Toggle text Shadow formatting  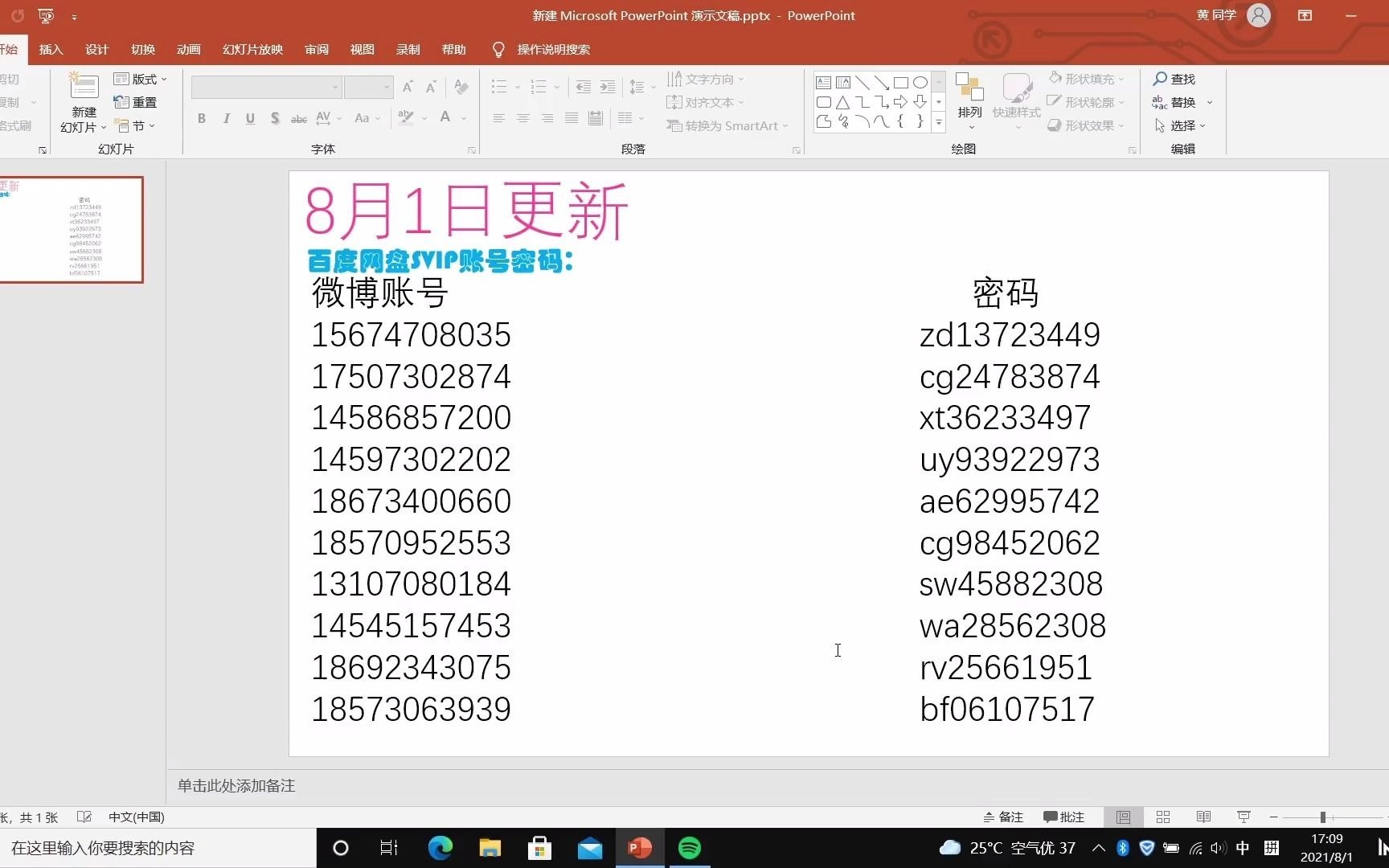pyautogui.click(x=275, y=118)
